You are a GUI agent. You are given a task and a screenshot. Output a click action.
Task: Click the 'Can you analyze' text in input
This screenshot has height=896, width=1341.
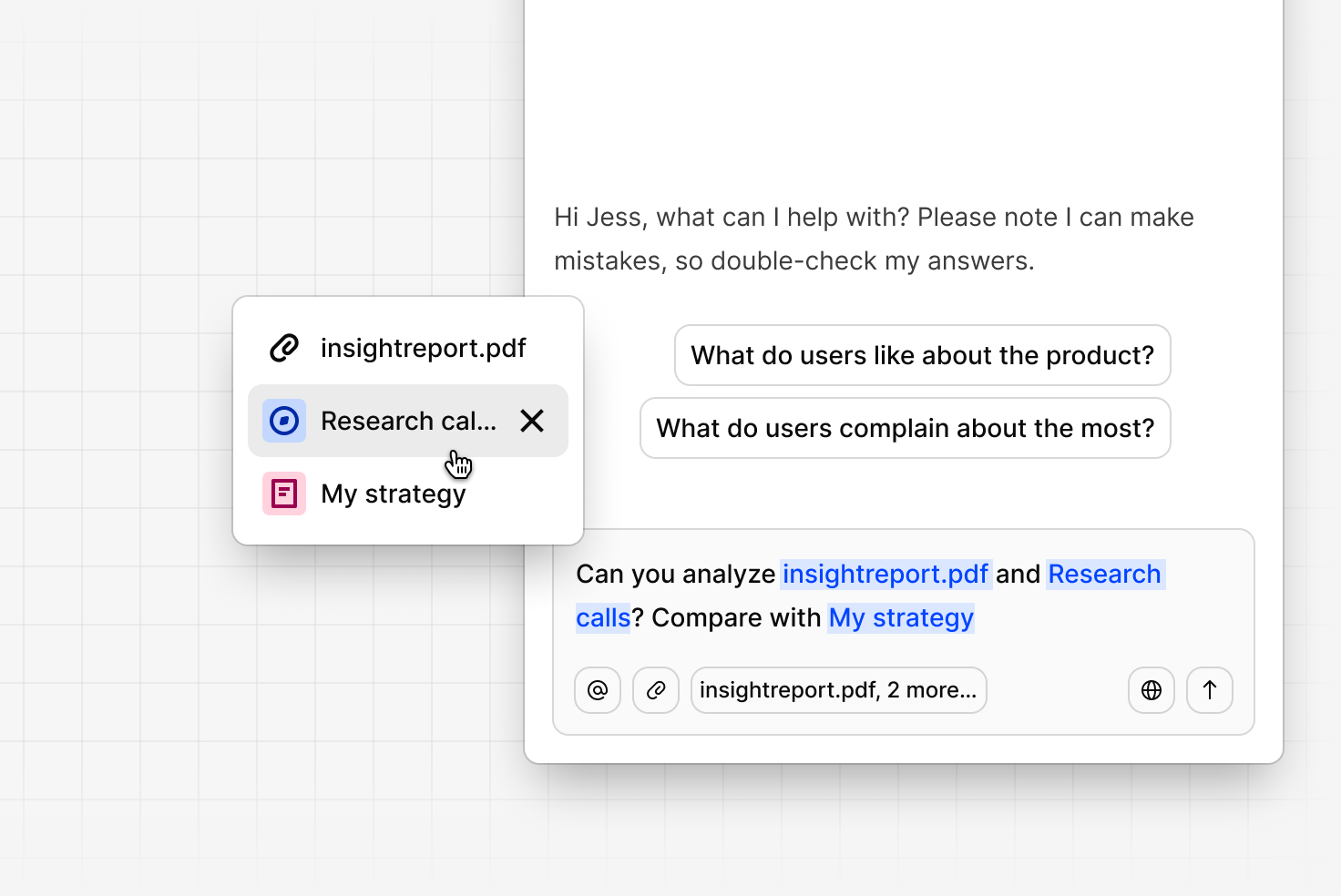pos(676,574)
